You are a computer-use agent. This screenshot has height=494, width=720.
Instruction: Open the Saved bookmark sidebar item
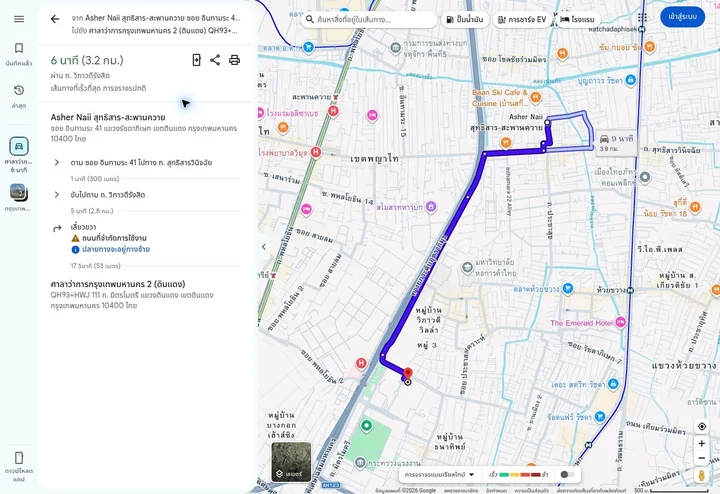[x=19, y=54]
